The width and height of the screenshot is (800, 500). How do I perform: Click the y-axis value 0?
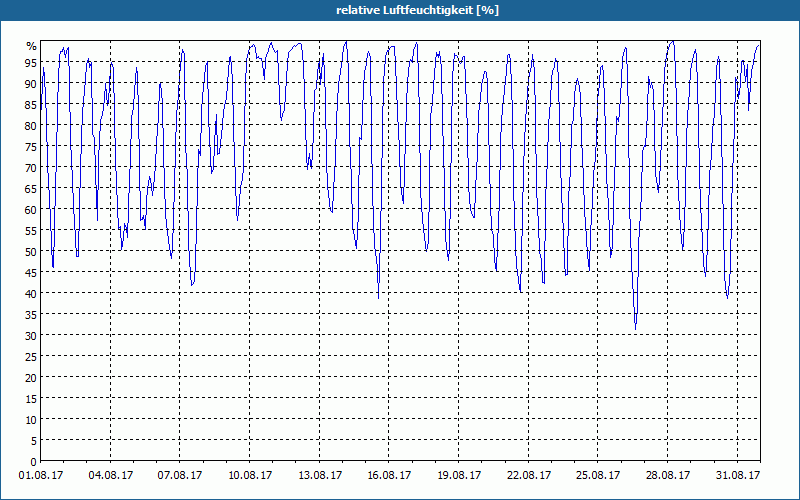pyautogui.click(x=34, y=462)
